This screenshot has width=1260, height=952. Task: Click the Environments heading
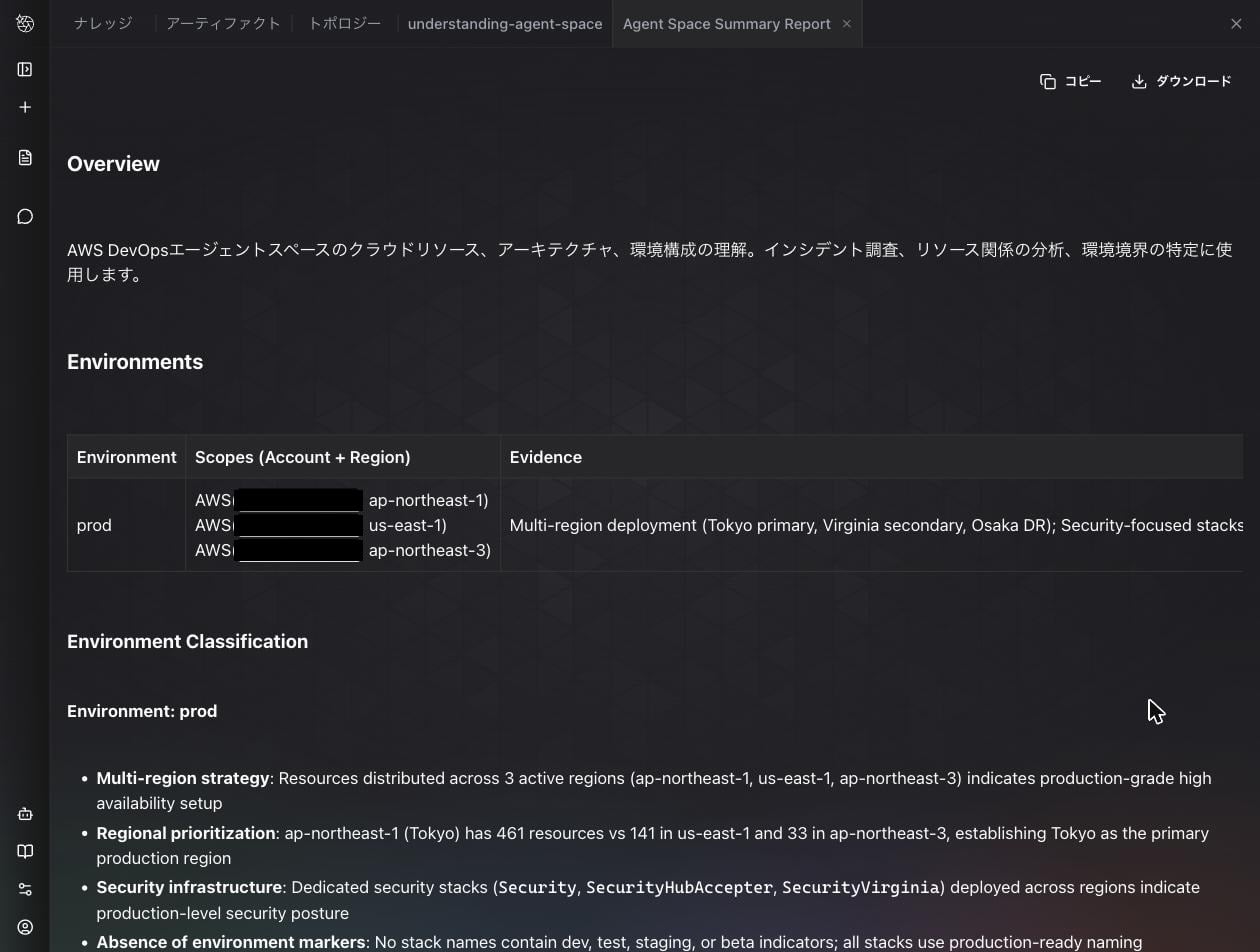[135, 362]
